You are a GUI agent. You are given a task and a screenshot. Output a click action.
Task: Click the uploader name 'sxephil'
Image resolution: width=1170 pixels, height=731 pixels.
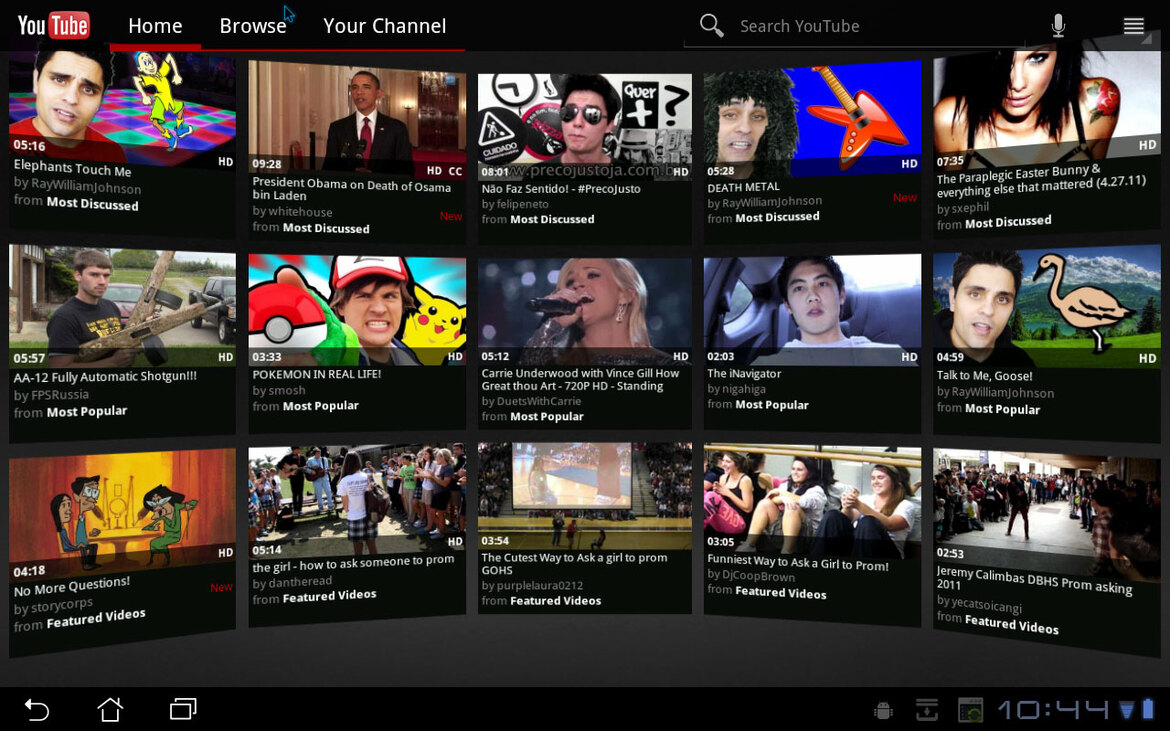pyautogui.click(x=971, y=208)
